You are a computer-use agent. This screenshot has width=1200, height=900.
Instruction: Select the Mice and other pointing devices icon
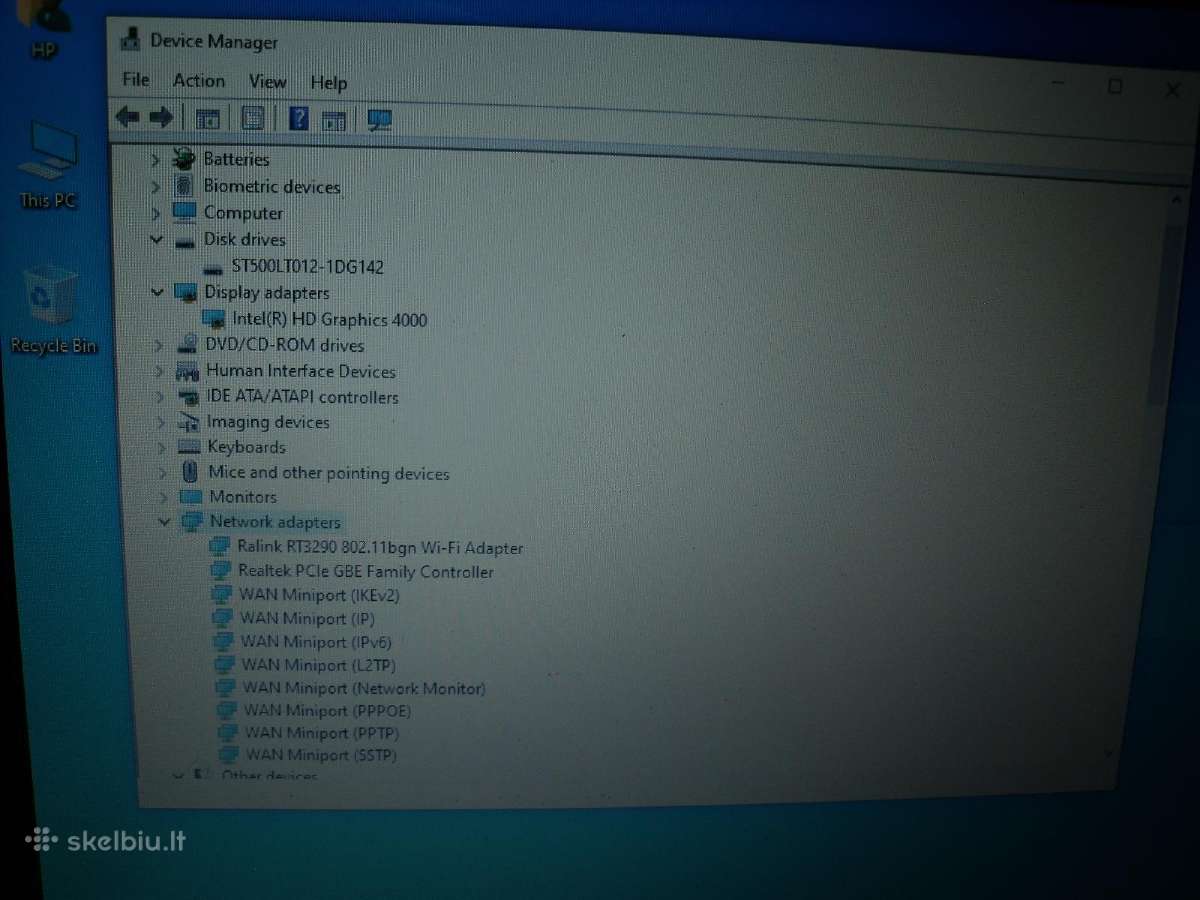click(190, 472)
